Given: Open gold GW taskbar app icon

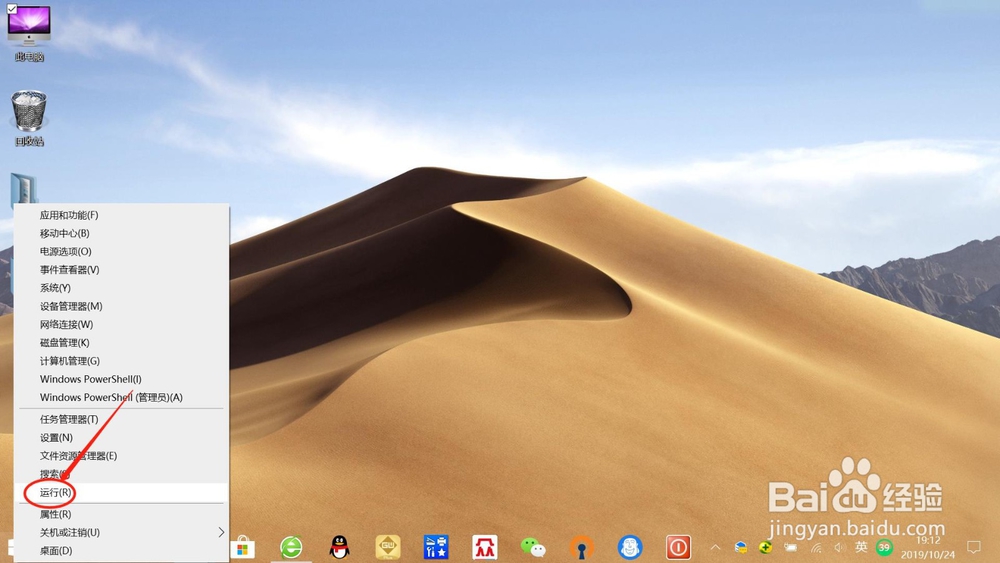Looking at the screenshot, I should 388,547.
